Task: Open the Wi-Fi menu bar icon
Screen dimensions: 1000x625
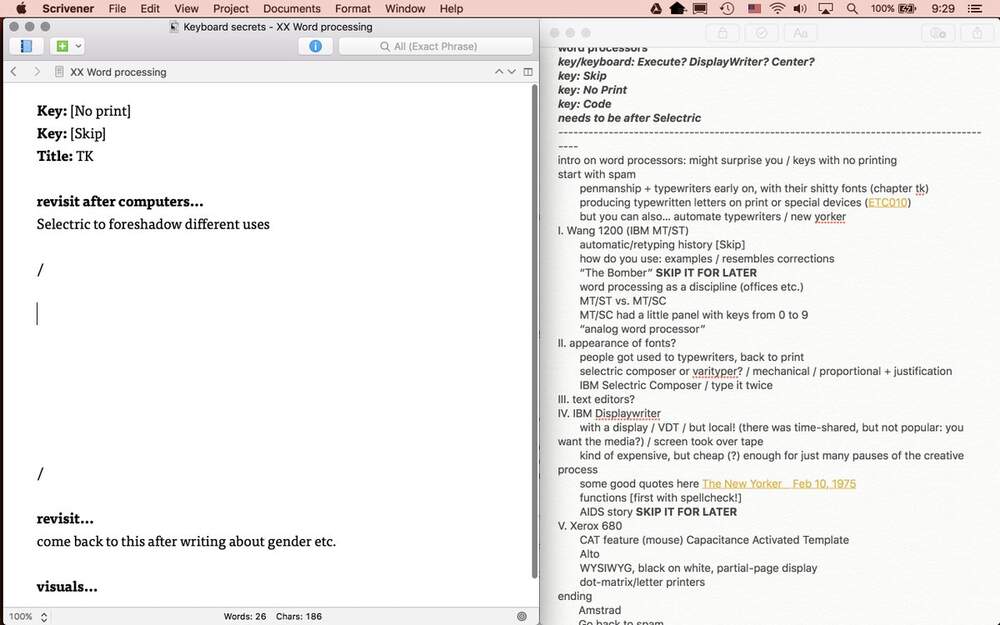Action: point(777,8)
